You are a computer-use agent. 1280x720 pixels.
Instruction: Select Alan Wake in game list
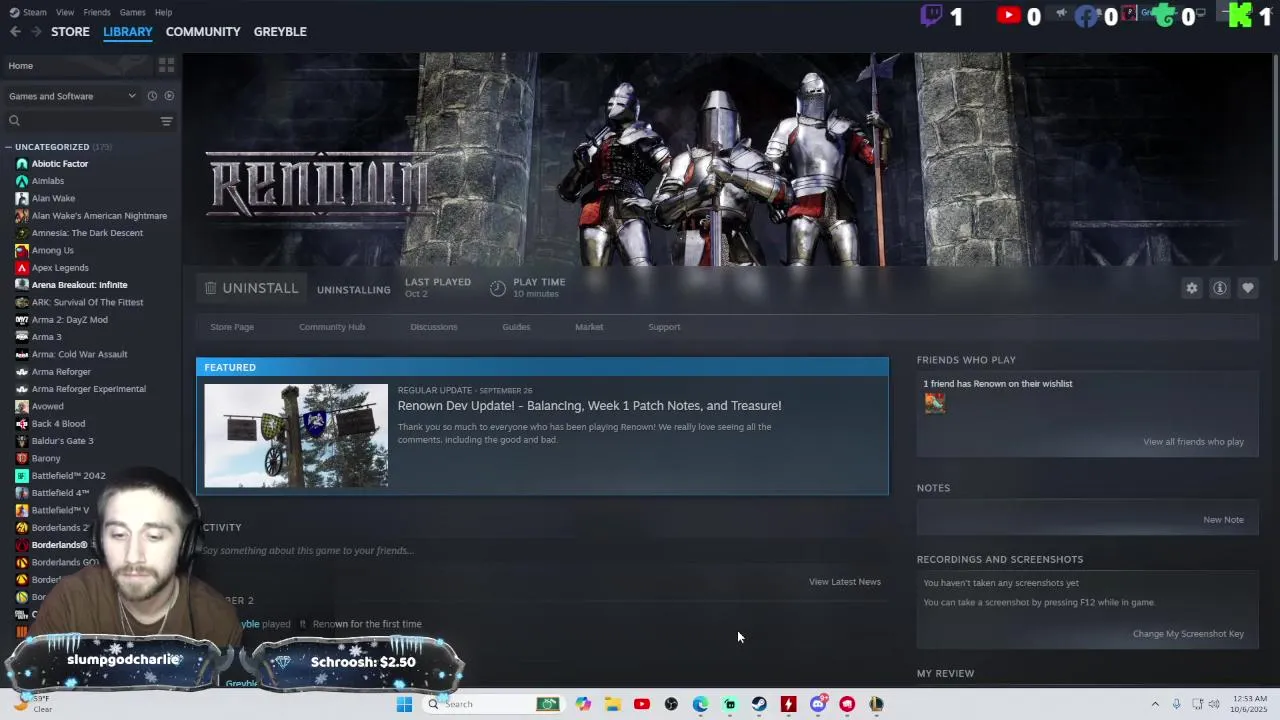coord(53,198)
